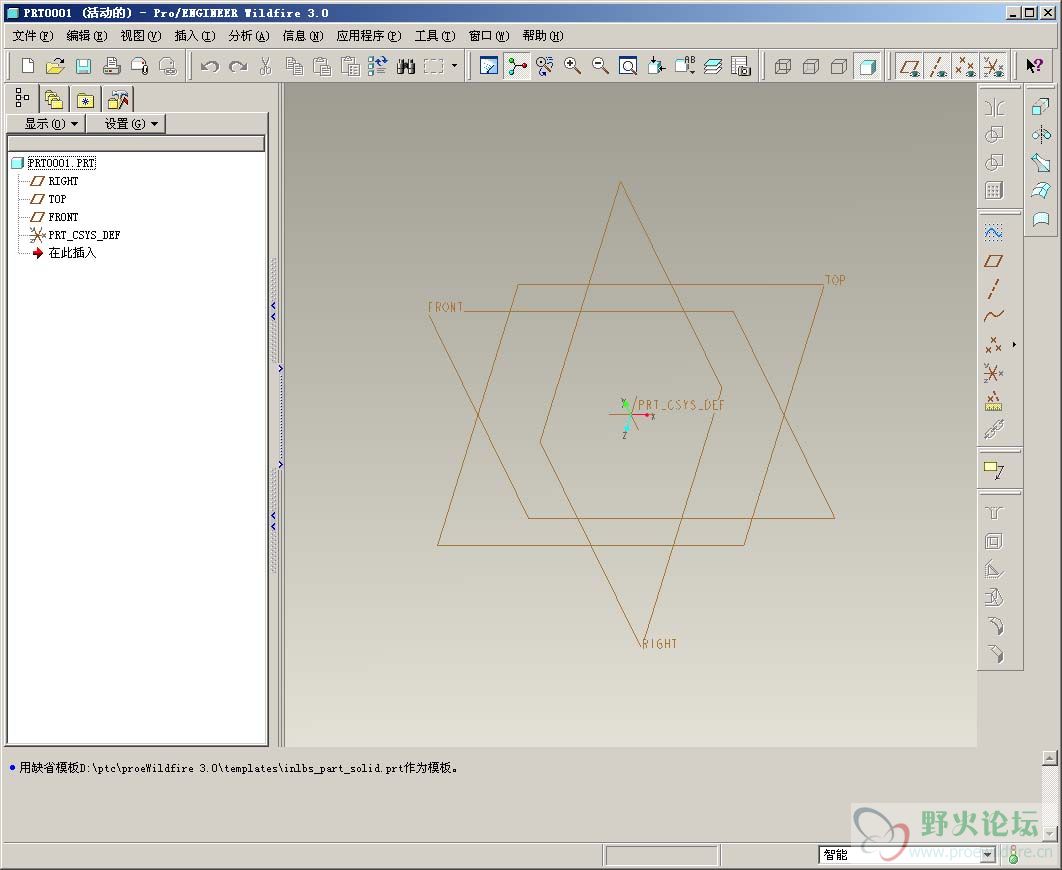
Task: Open the 插入 menu
Action: 195,36
